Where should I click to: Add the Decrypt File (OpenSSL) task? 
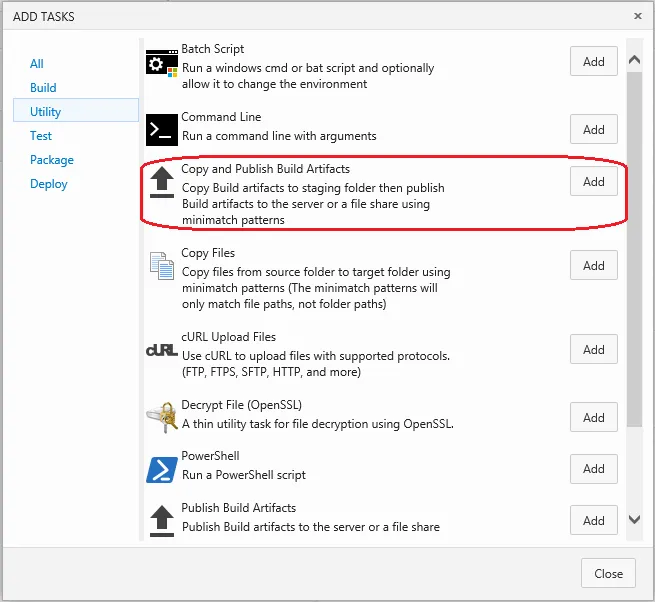(594, 417)
